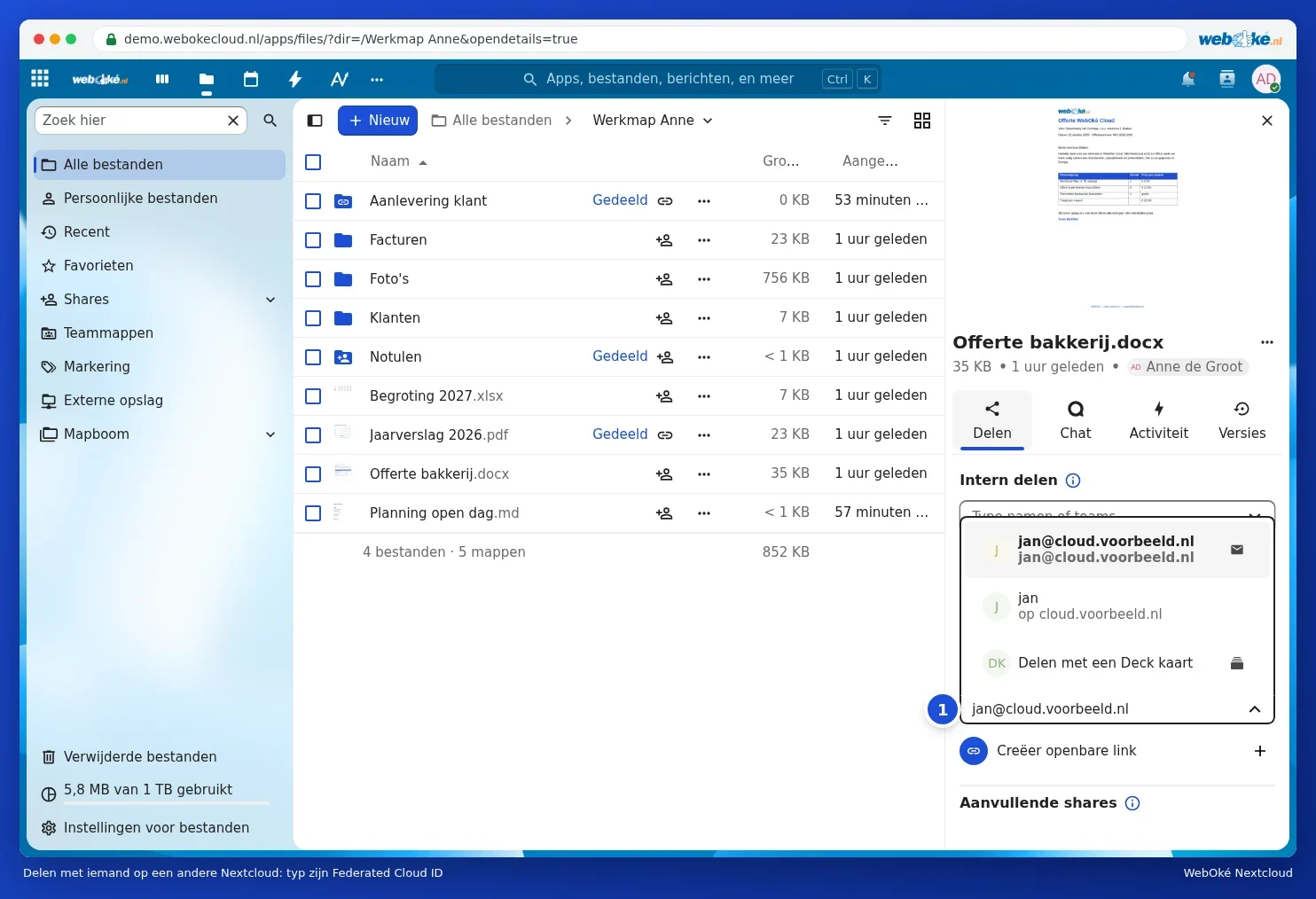
Task: Open Externe opslag view
Action: (160, 401)
